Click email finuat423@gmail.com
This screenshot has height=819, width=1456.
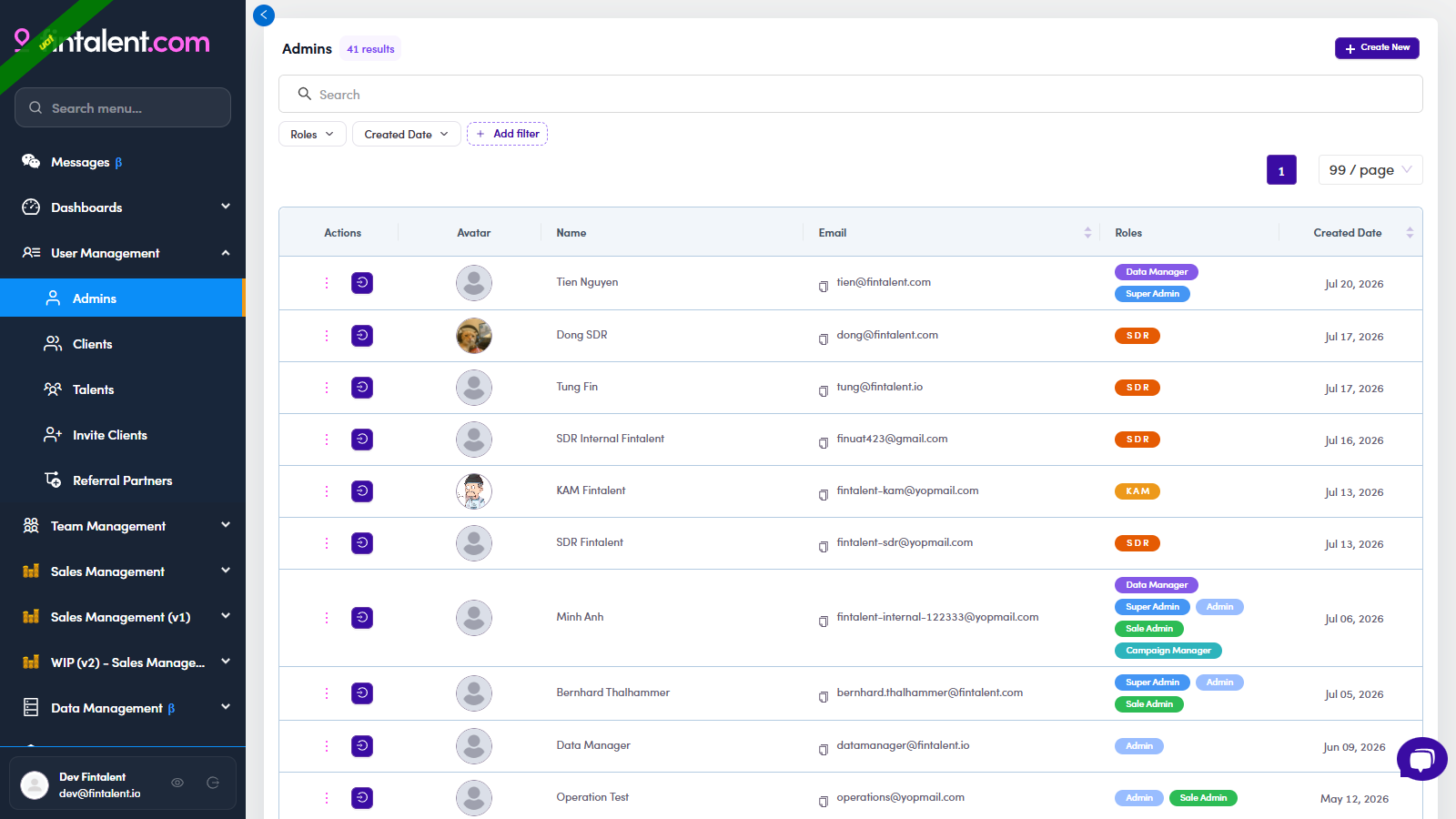[892, 439]
